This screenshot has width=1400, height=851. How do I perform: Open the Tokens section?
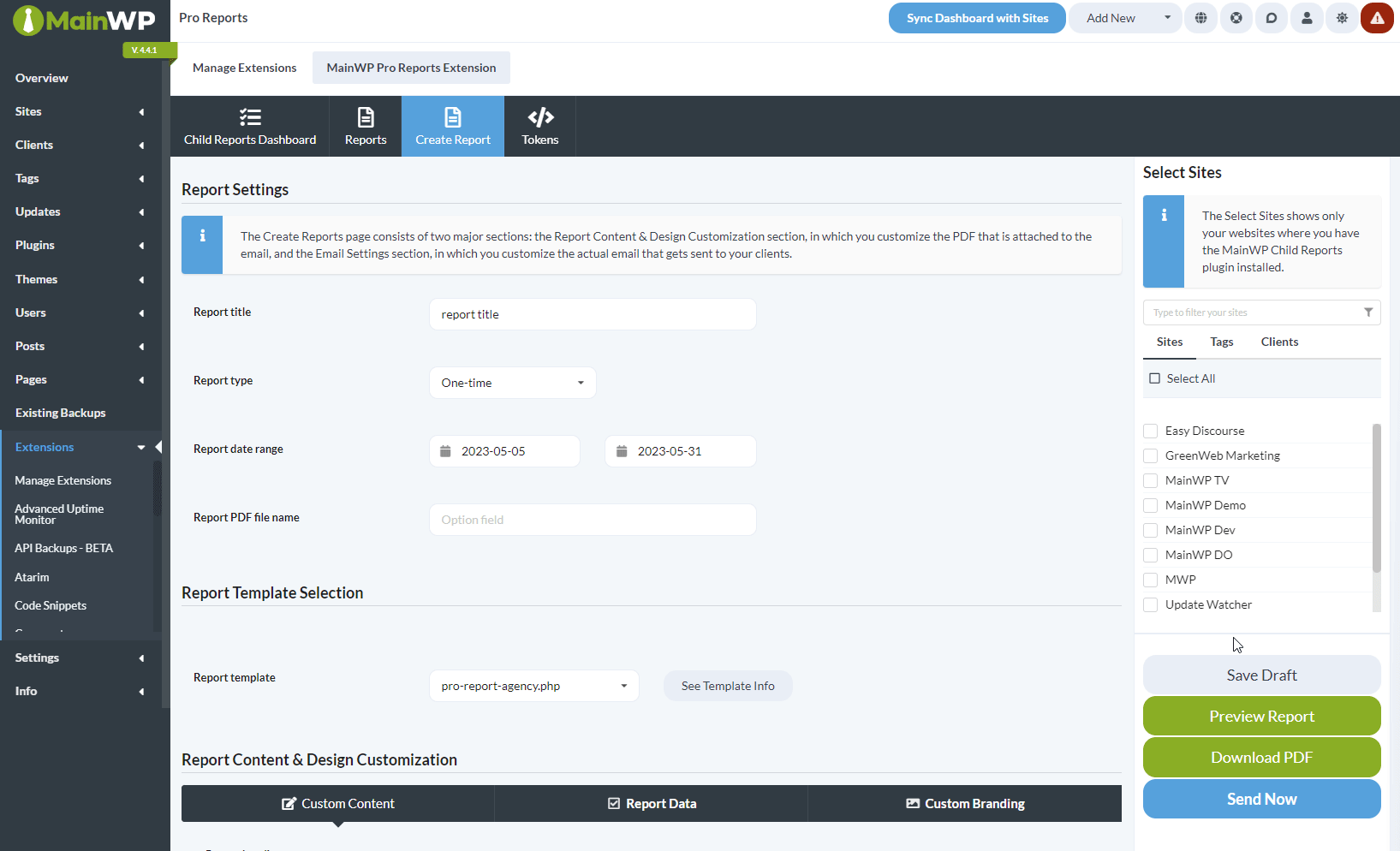click(x=539, y=126)
